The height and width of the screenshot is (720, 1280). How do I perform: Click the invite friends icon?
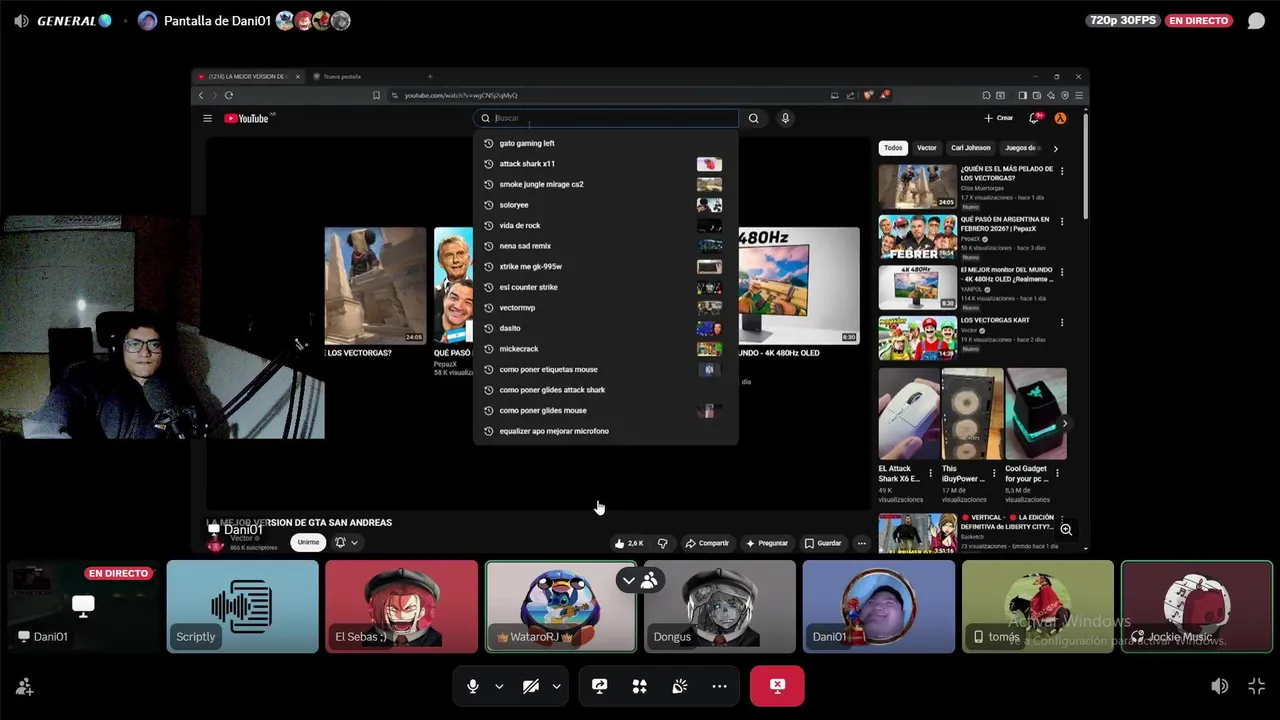coord(24,687)
